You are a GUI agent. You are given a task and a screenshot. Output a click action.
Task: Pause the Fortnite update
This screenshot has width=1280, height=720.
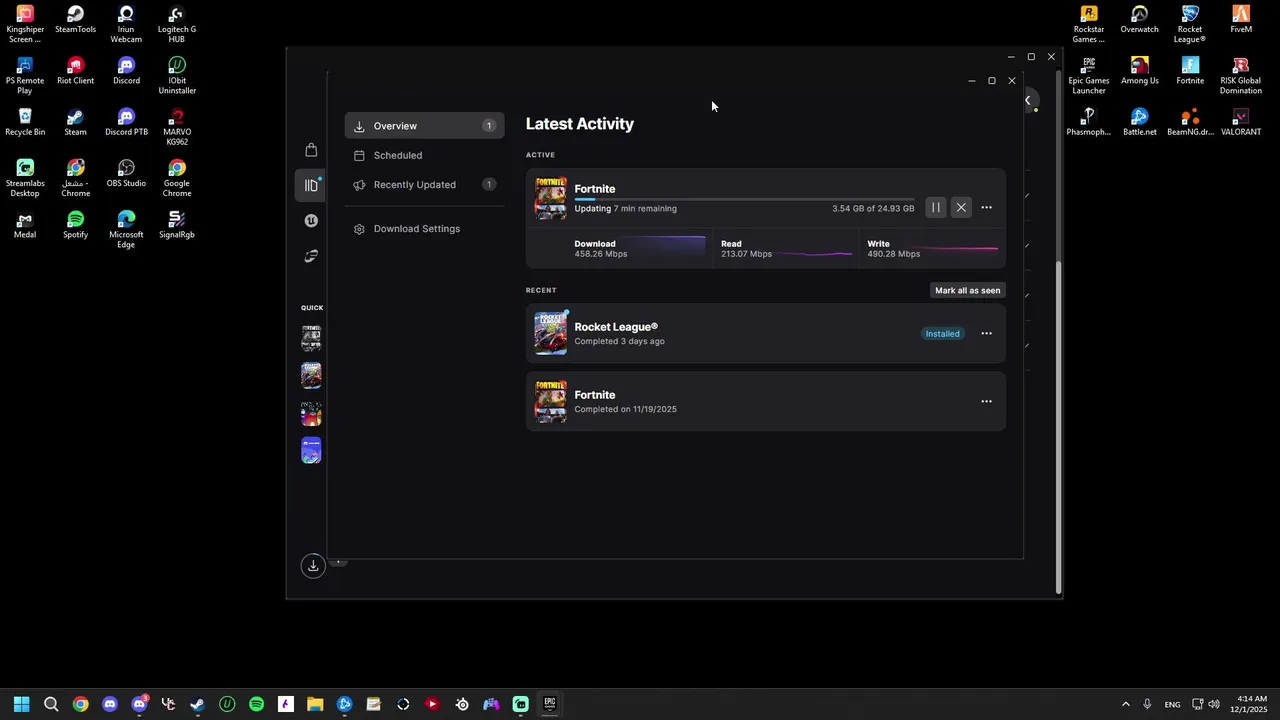click(x=936, y=208)
